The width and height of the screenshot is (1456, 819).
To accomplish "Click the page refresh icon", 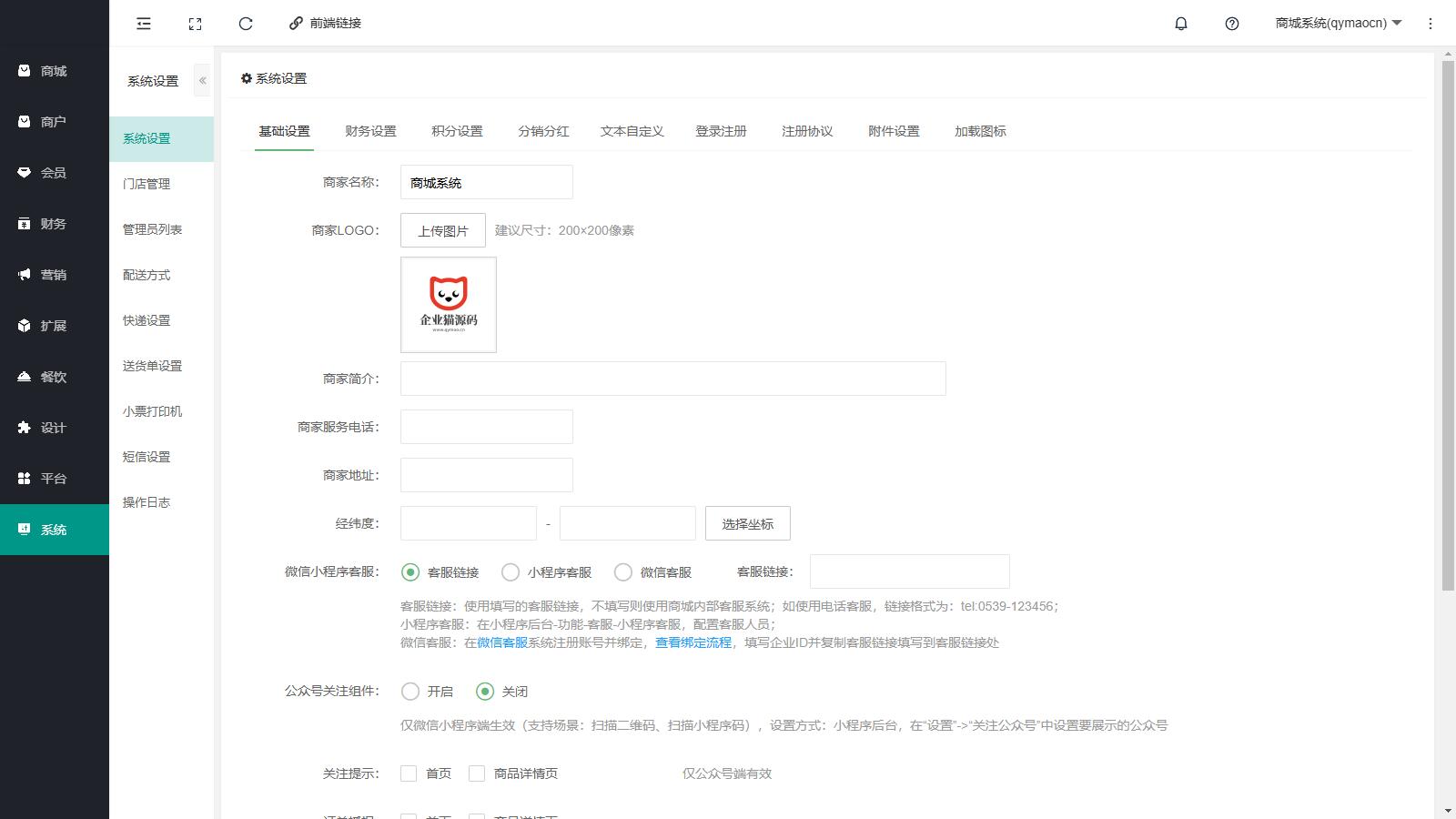I will coord(246,24).
